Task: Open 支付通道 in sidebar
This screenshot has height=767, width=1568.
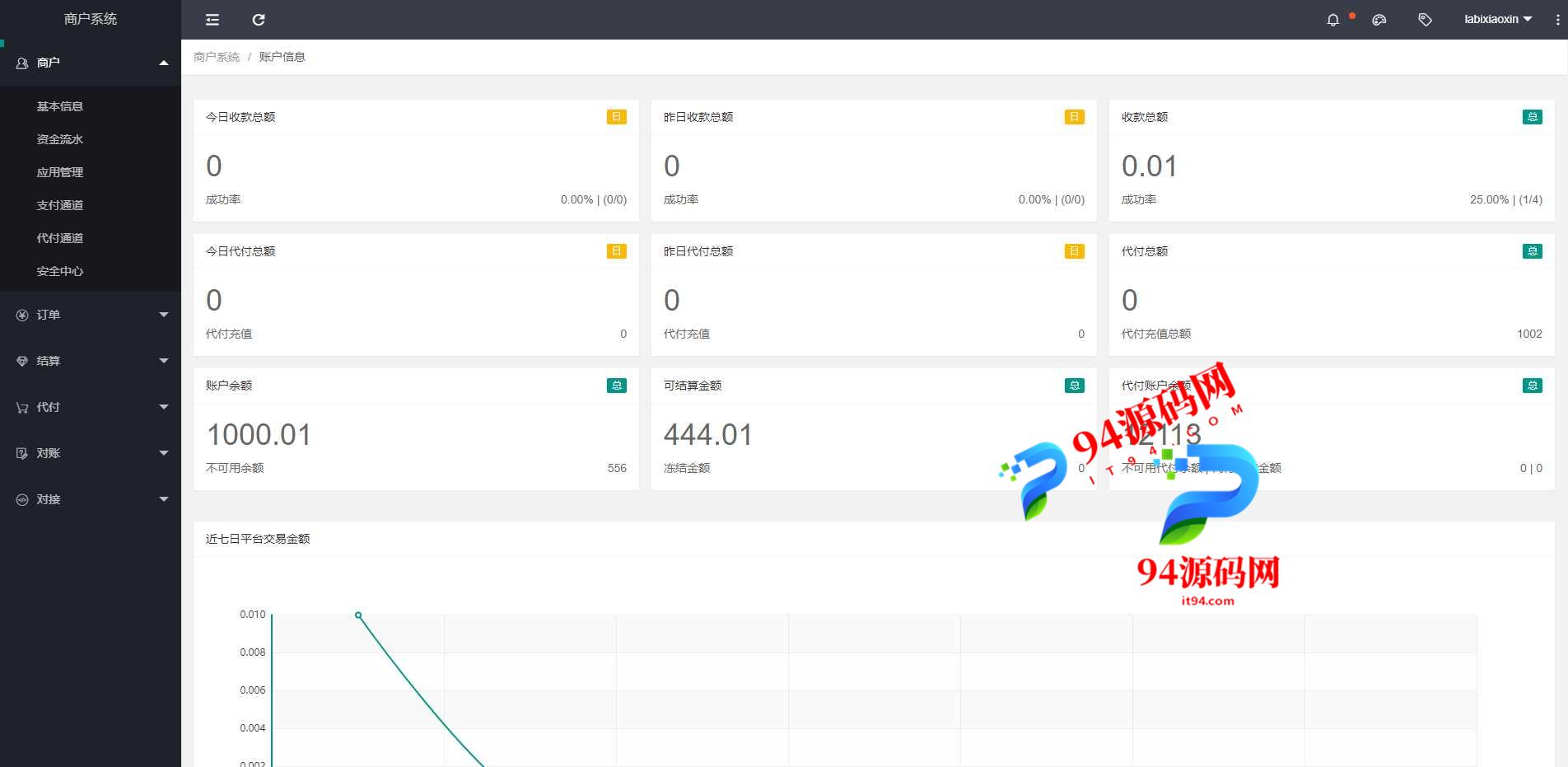Action: click(x=60, y=205)
